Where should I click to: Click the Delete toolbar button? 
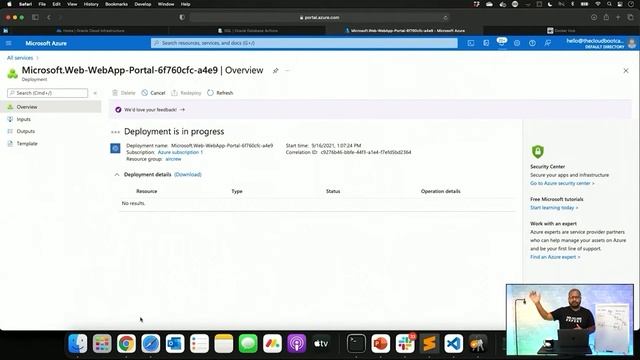124,93
